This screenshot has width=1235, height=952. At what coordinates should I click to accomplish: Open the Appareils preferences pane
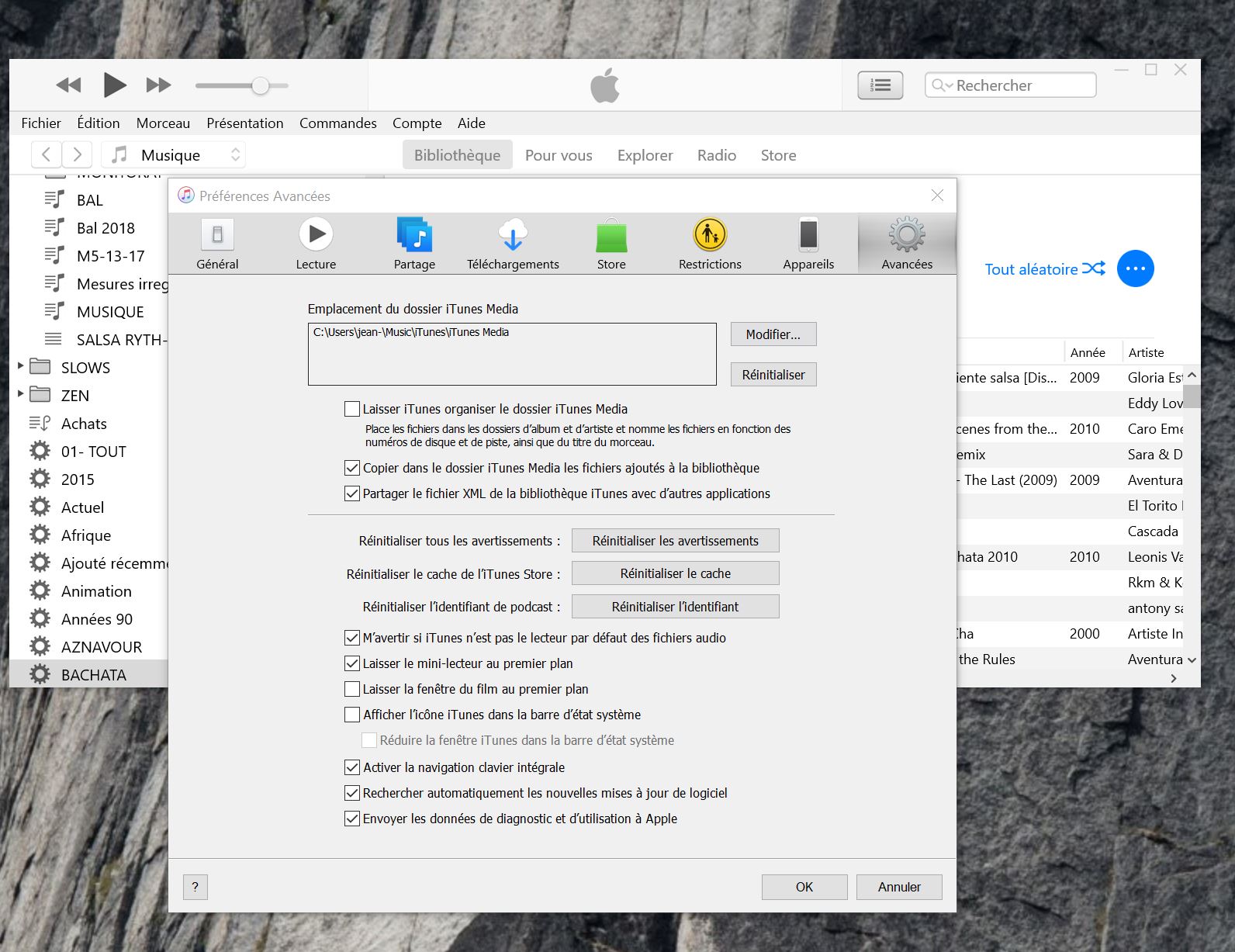[x=808, y=243]
